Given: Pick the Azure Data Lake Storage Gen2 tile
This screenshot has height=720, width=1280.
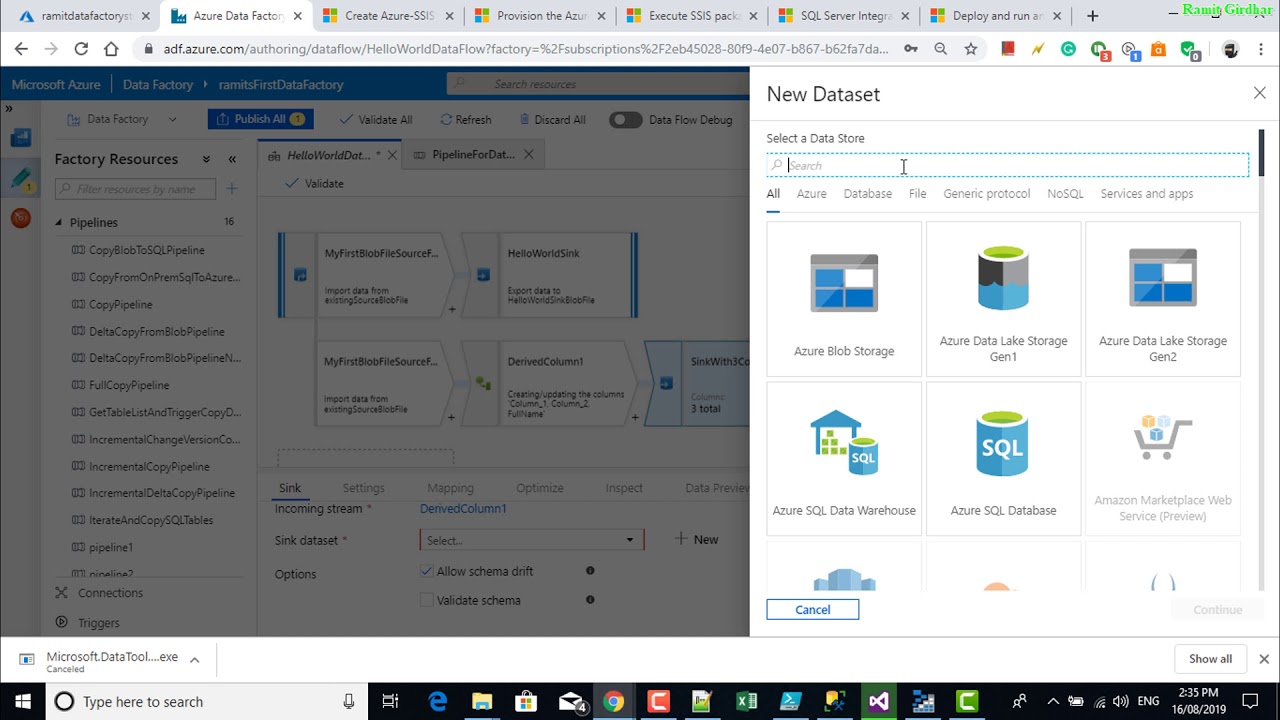Looking at the screenshot, I should [1162, 299].
